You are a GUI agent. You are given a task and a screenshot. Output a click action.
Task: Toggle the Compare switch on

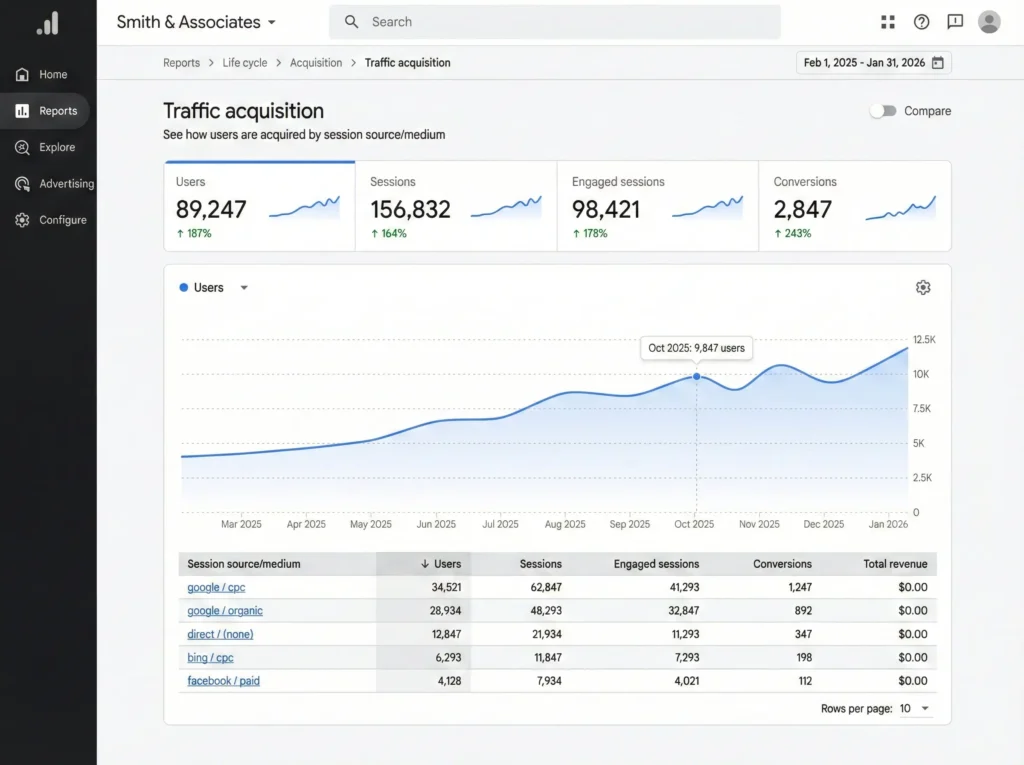pyautogui.click(x=882, y=111)
